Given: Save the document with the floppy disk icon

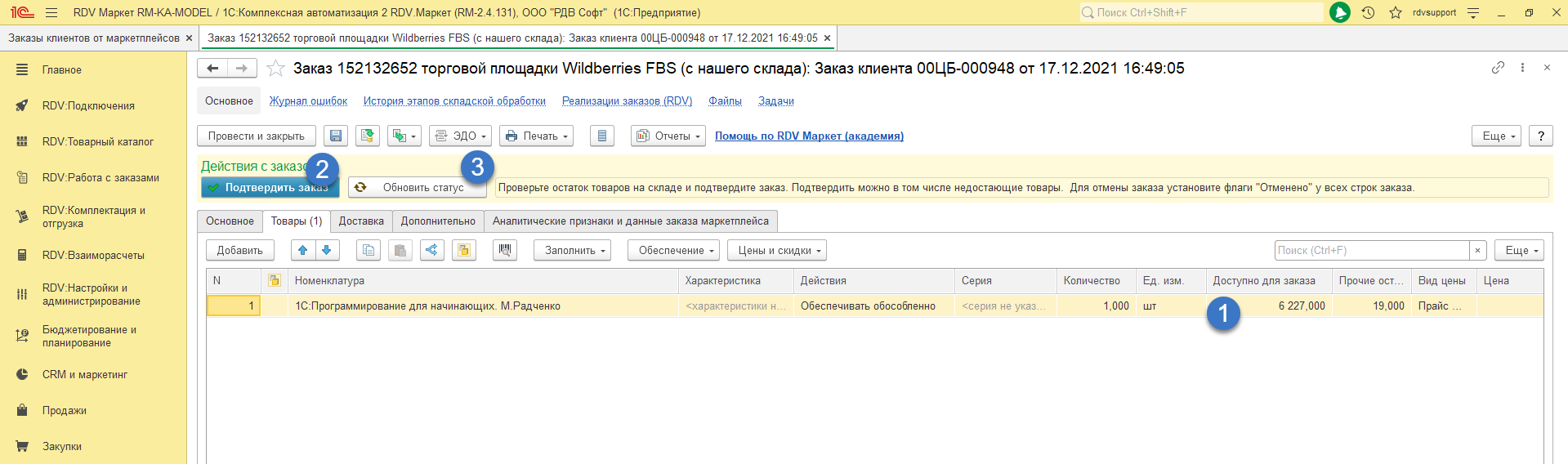Looking at the screenshot, I should pyautogui.click(x=336, y=136).
